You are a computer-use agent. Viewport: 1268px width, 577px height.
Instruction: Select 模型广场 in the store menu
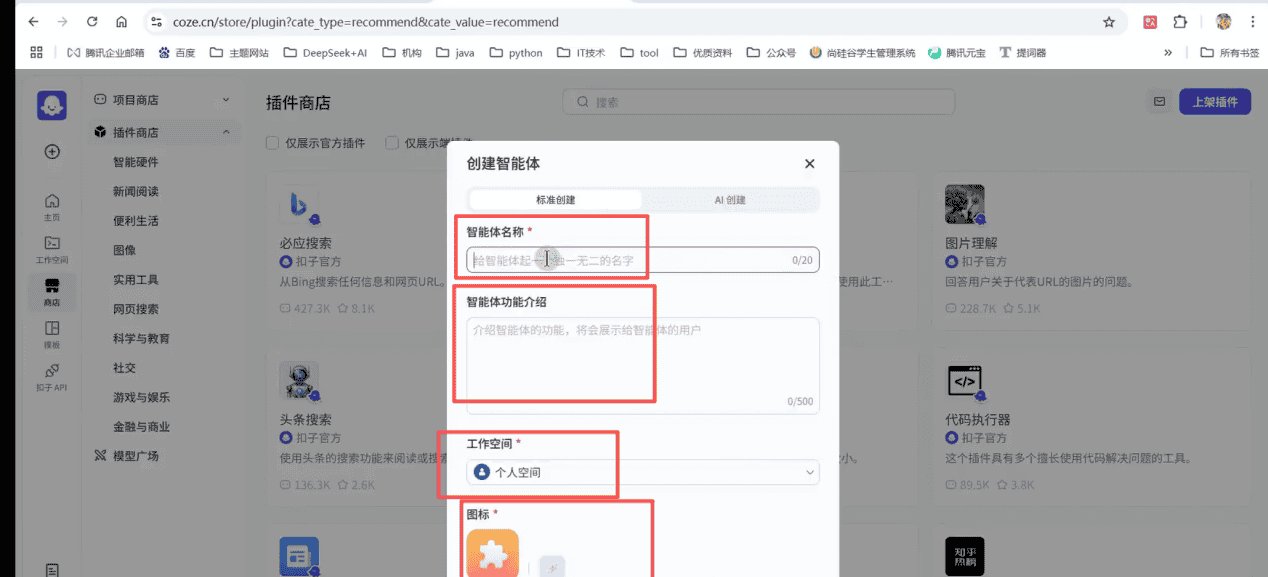coord(135,456)
